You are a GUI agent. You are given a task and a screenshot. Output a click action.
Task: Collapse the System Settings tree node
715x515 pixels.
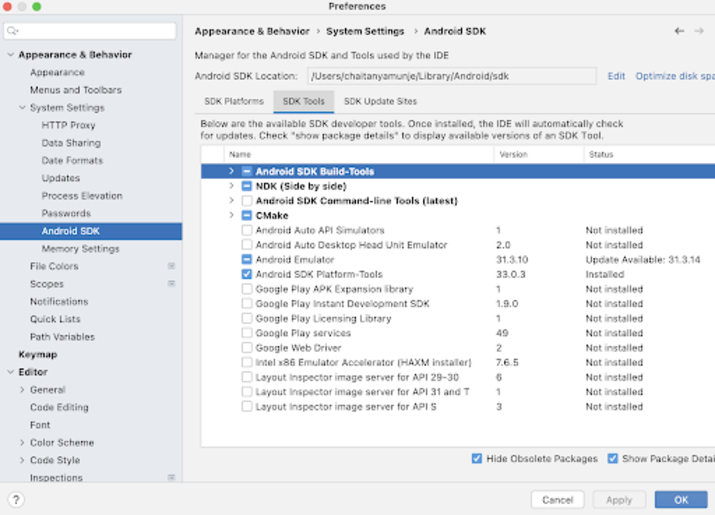tap(23, 108)
